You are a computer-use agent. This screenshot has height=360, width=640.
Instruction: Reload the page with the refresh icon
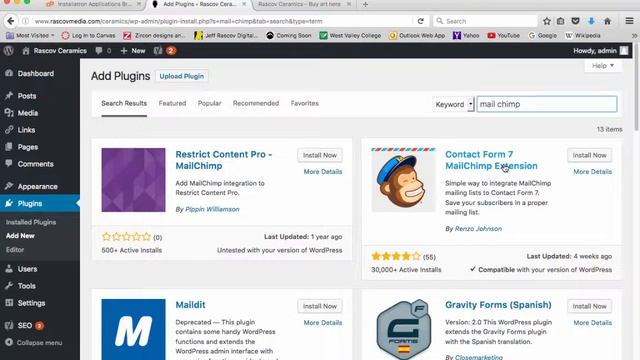(421, 21)
